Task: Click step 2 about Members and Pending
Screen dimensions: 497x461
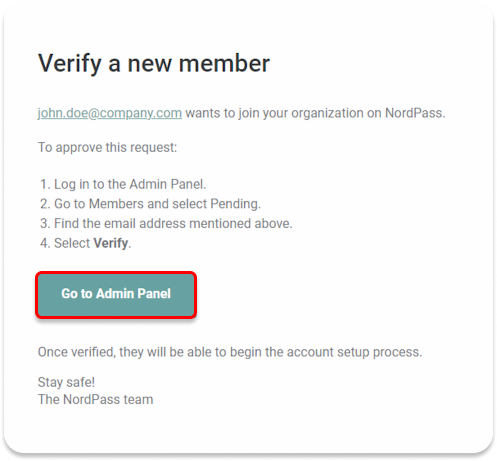Action: click(150, 204)
